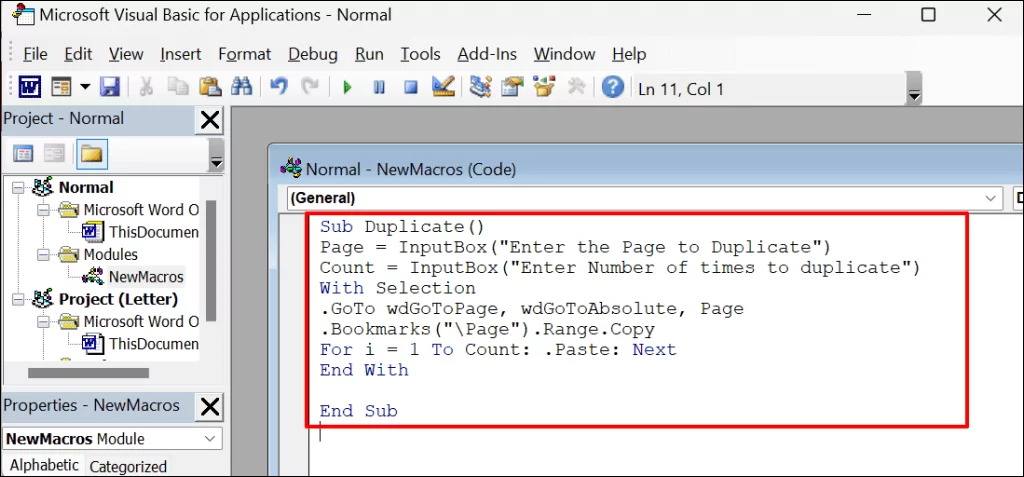The image size is (1024, 477).
Task: Click the End With code line
Action: (x=364, y=370)
